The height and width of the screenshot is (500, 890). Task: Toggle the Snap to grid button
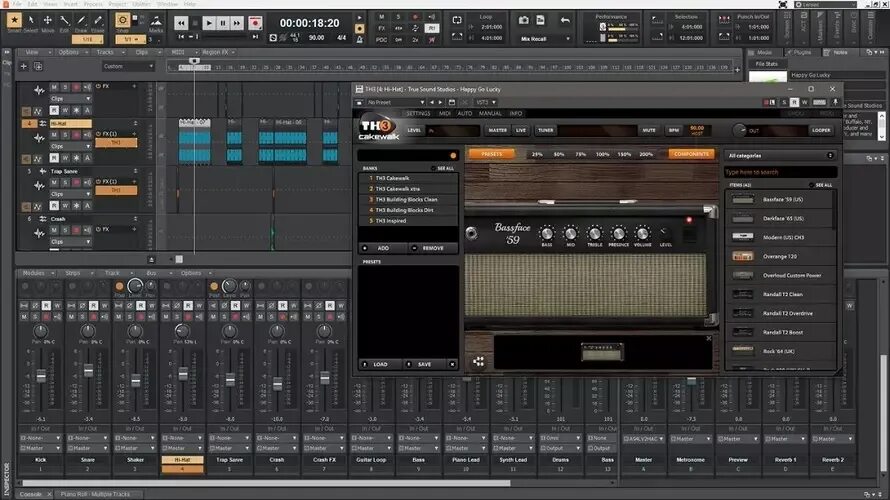pos(123,21)
